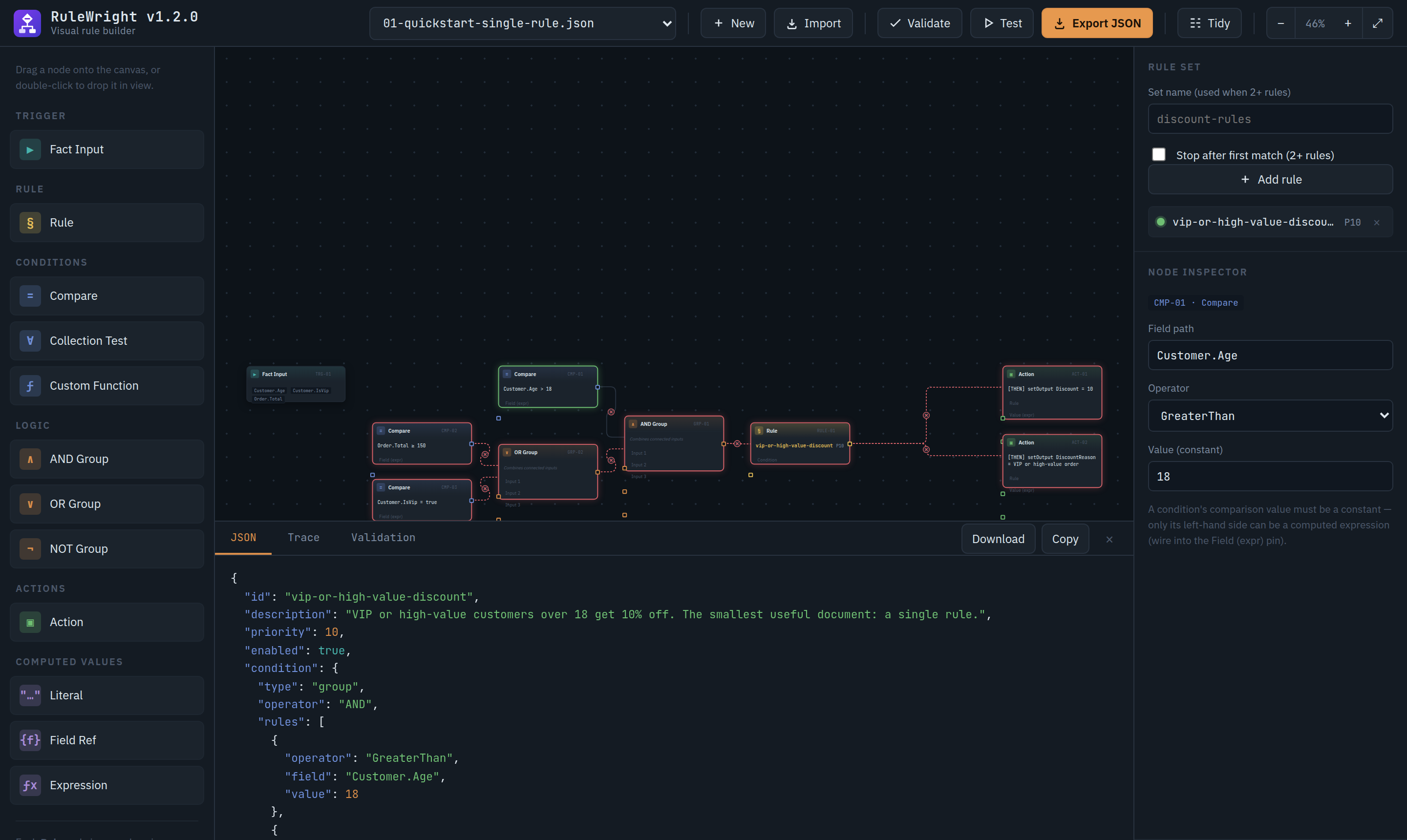The width and height of the screenshot is (1407, 840).
Task: Click the Field Ref braces icon
Action: pyautogui.click(x=30, y=740)
